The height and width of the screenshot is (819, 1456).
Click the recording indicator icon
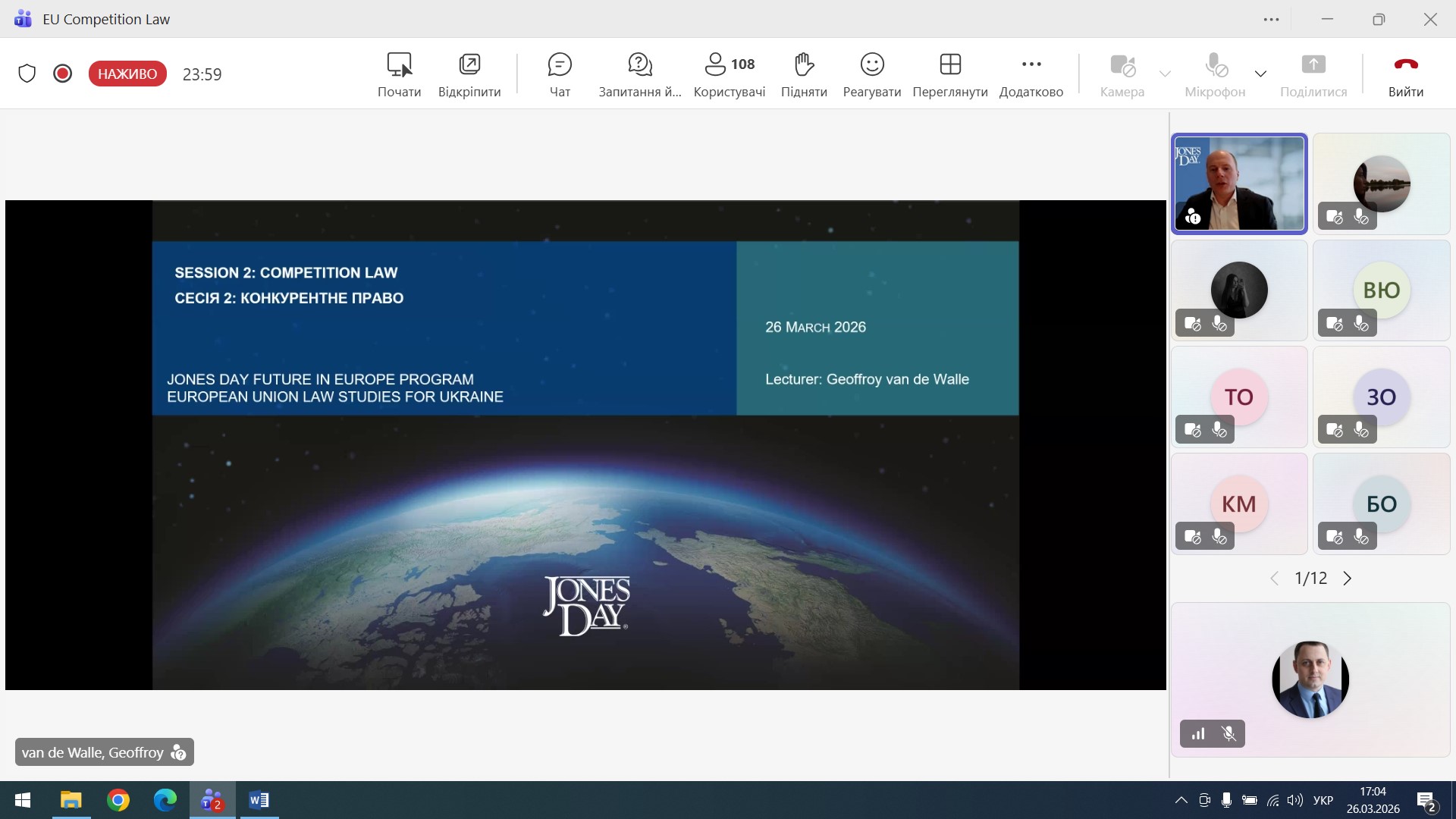tap(63, 74)
